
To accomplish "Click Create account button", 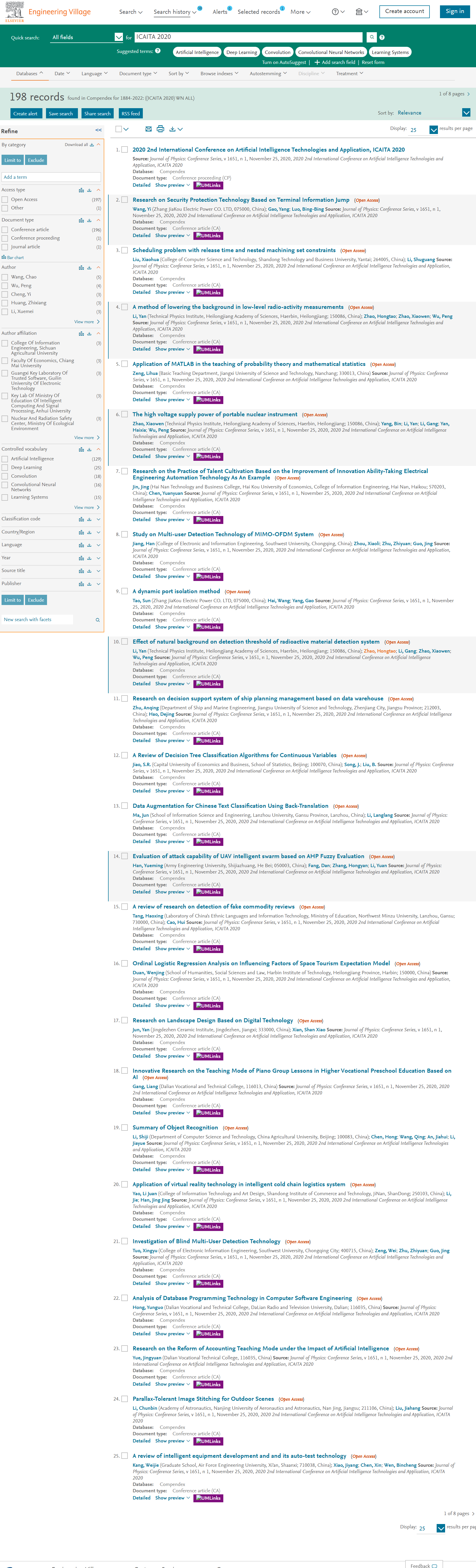I will click(404, 12).
